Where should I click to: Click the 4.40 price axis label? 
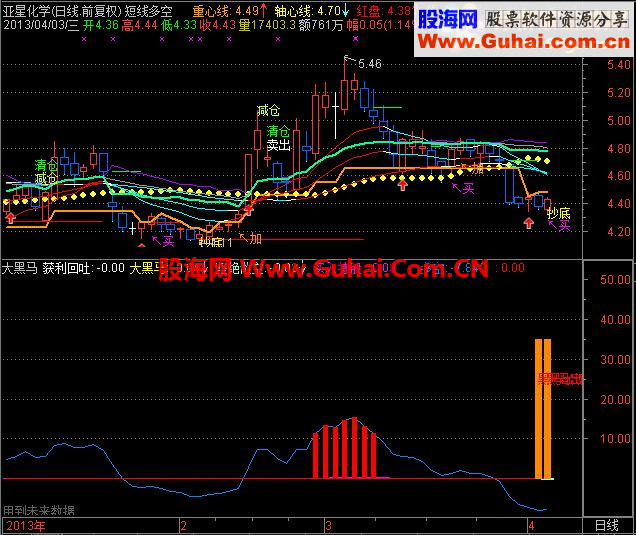click(619, 204)
